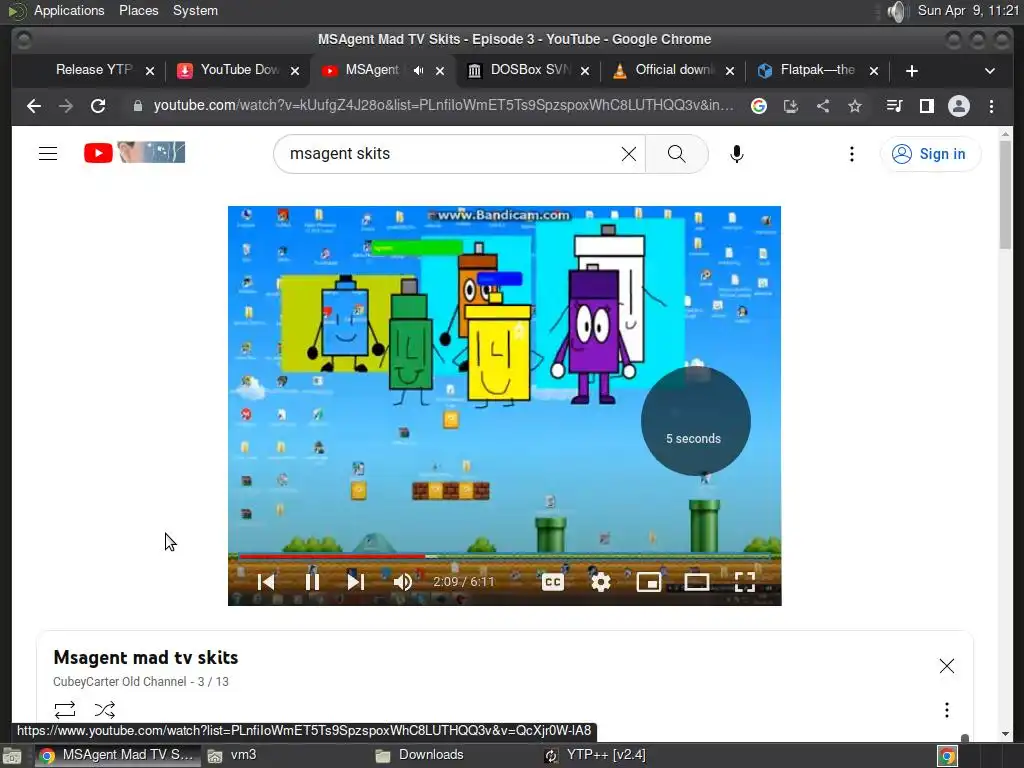Open System menu

coord(195,10)
